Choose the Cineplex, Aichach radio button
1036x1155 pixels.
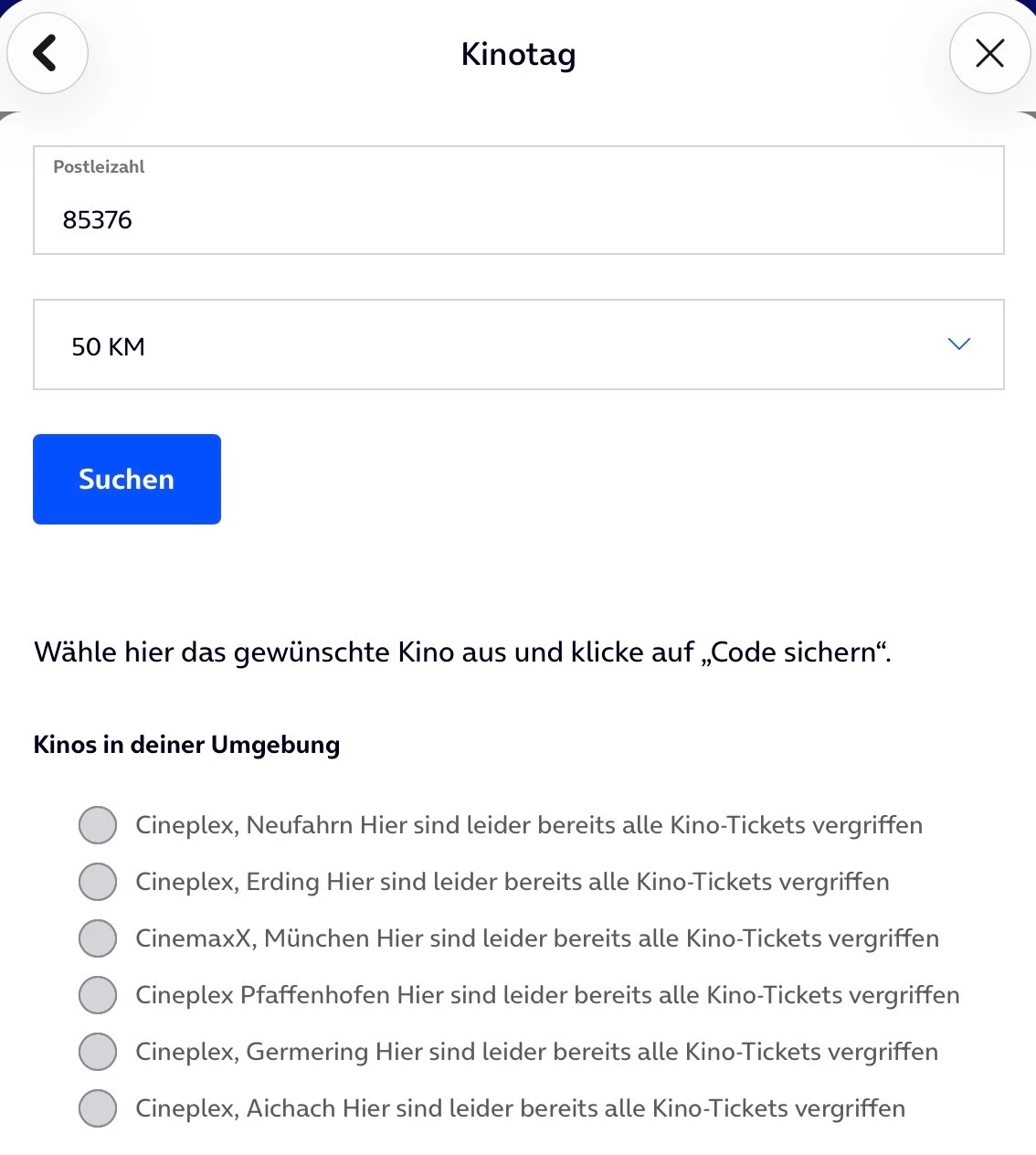[x=98, y=1108]
